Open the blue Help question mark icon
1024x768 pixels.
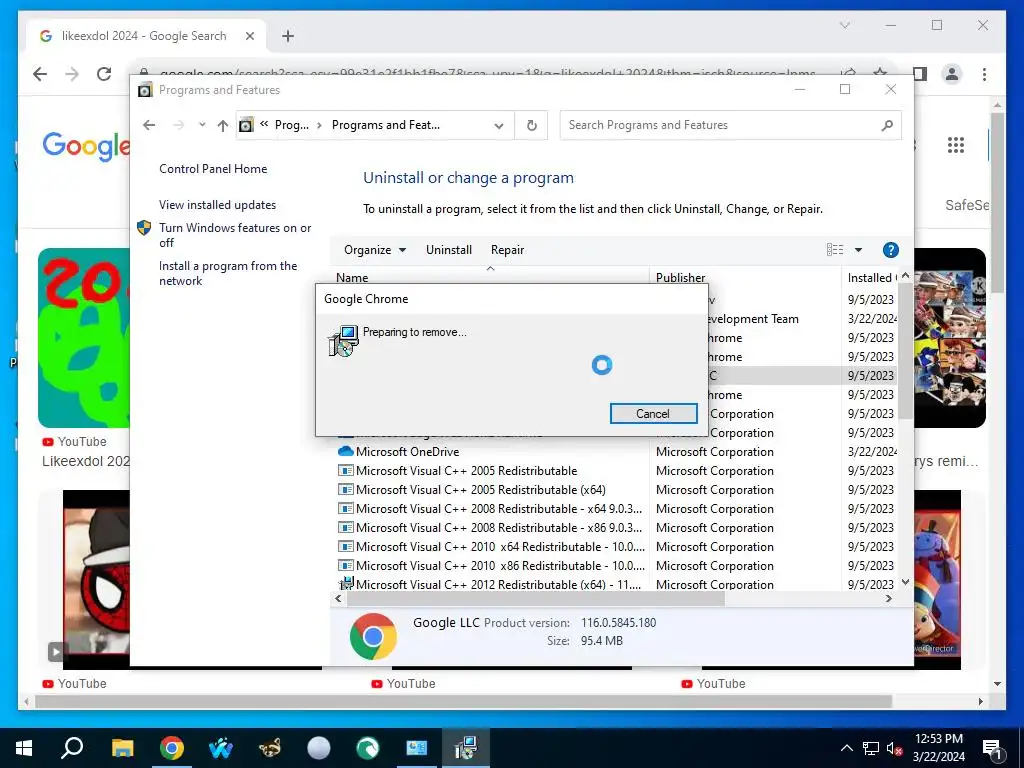[x=890, y=249]
